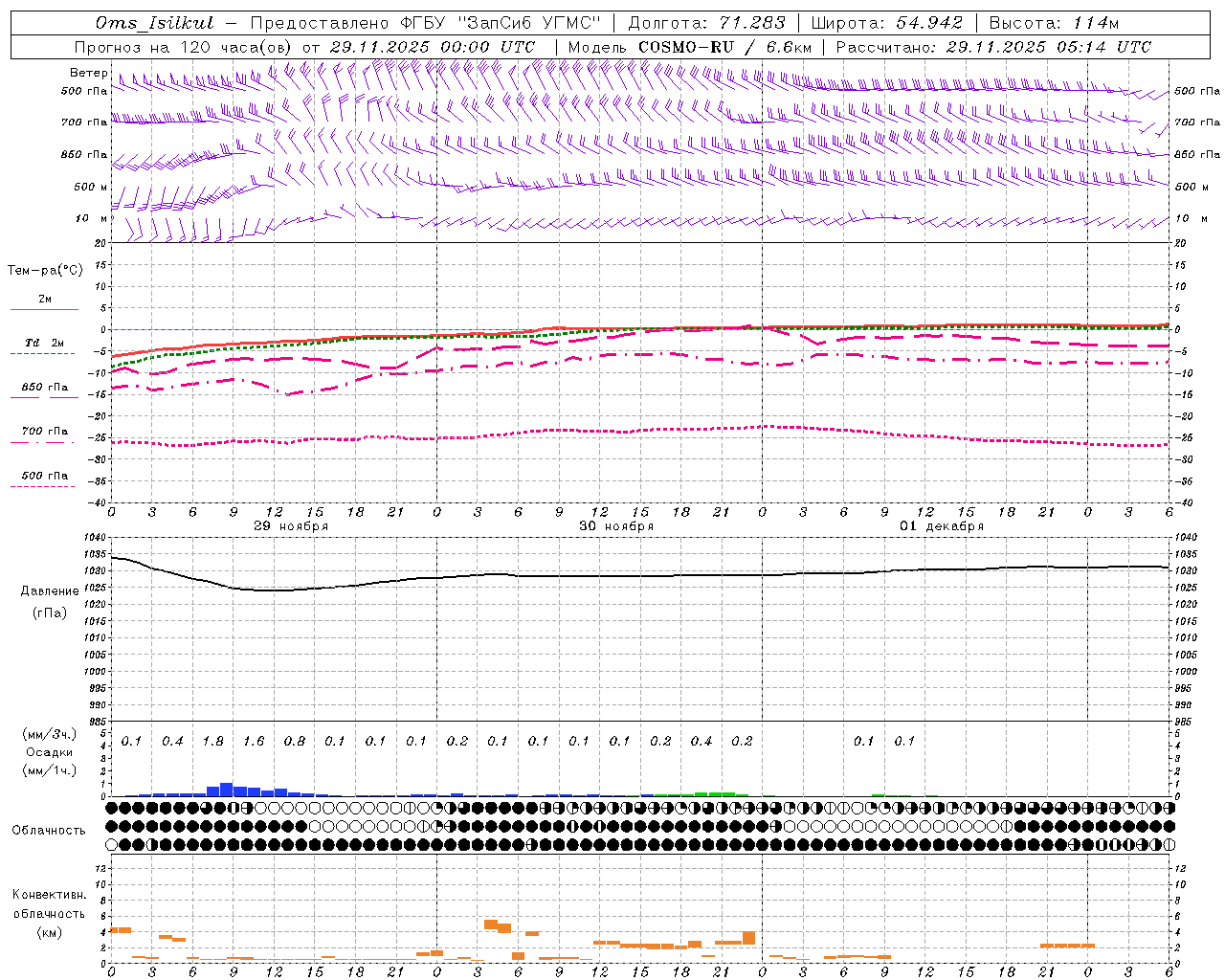This screenshot has width=1225, height=980.
Task: Click the Тем-ра(°C) panel label
Action: click(45, 271)
